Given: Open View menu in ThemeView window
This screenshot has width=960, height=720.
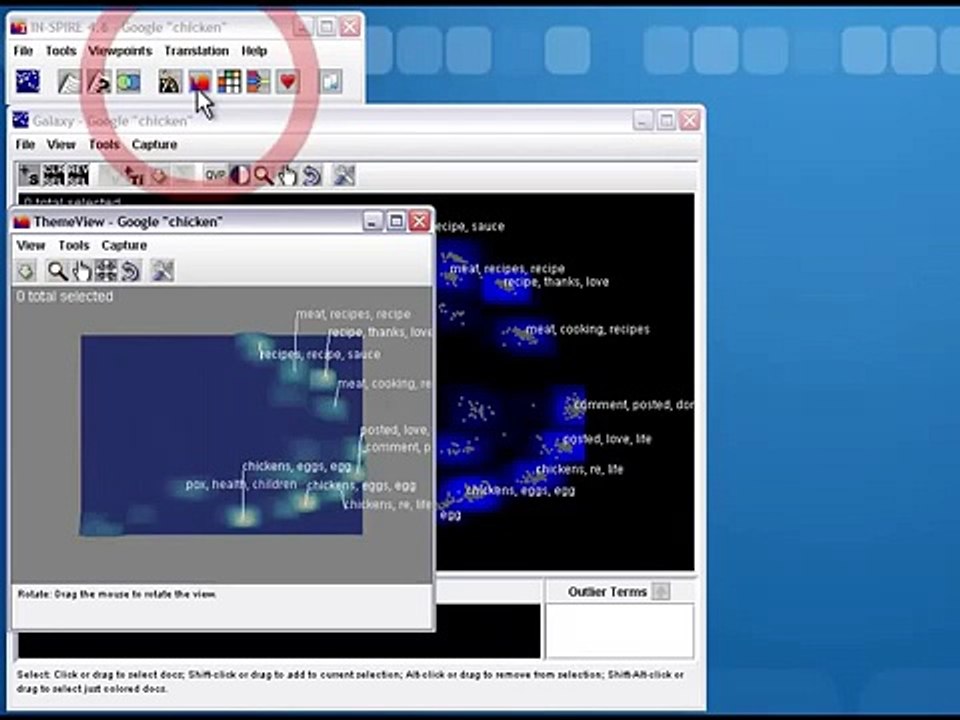Looking at the screenshot, I should point(31,246).
